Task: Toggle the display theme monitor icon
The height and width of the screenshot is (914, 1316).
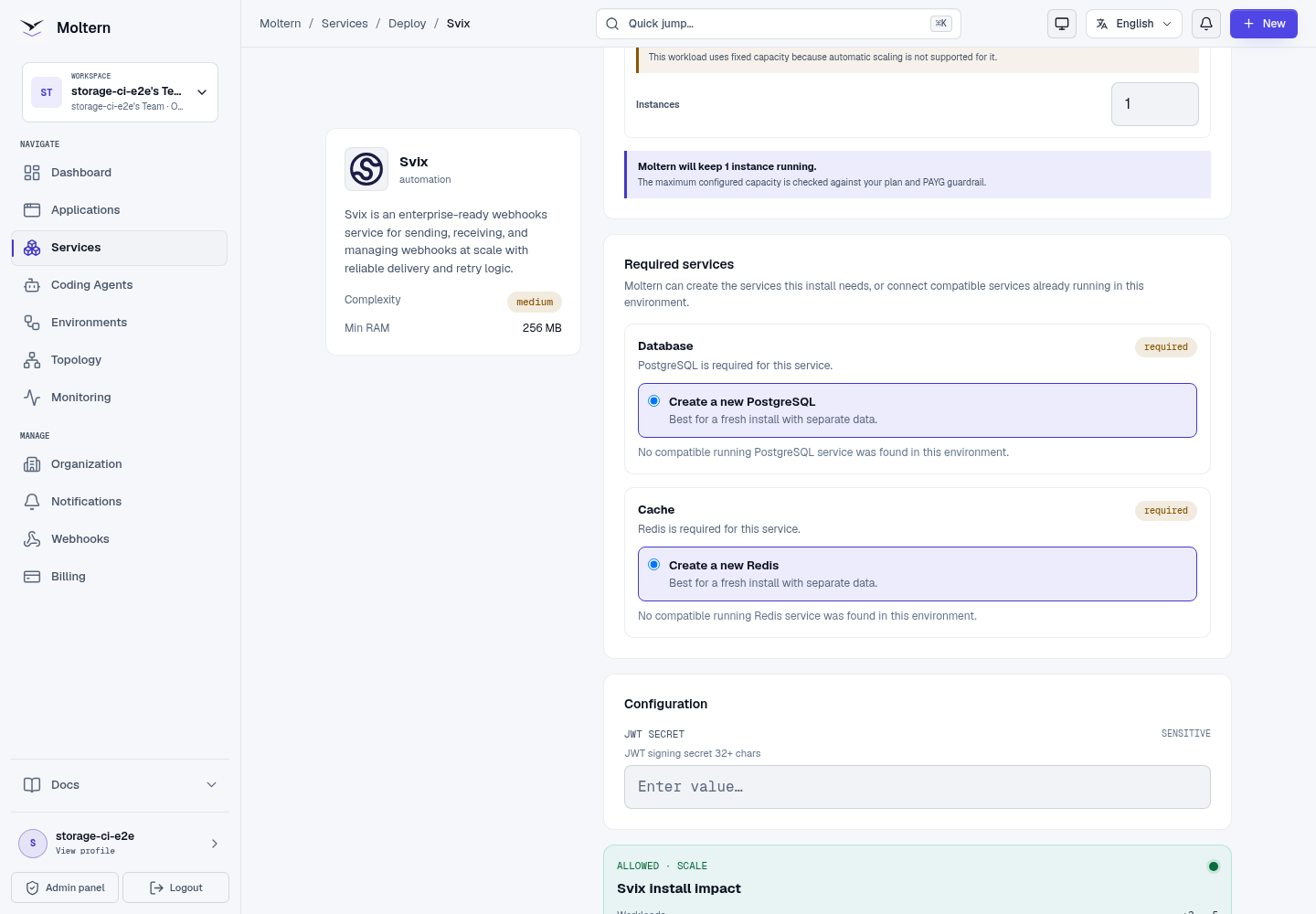Action: pyautogui.click(x=1062, y=24)
